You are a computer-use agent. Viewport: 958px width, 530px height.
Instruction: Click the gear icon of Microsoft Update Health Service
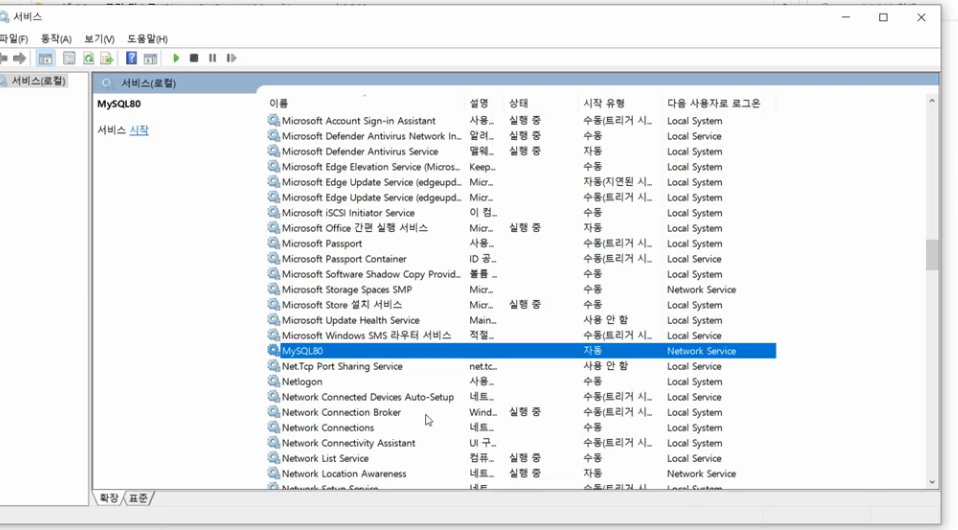pyautogui.click(x=273, y=320)
